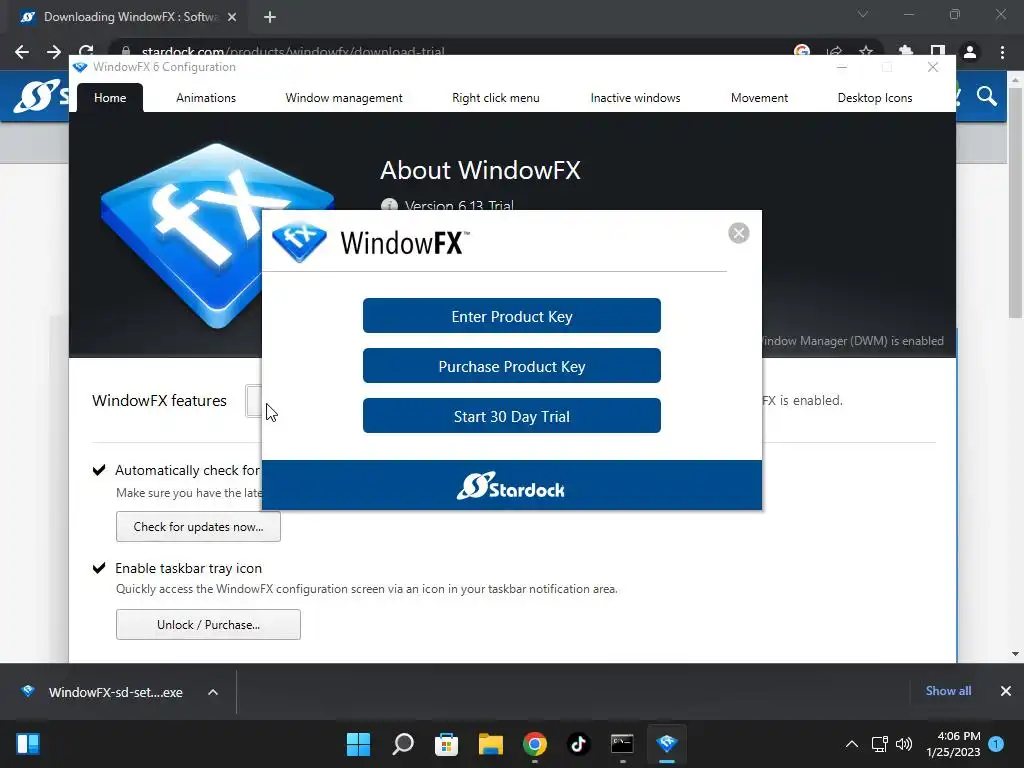Toggle Automatically check for updates checkbox
1024x768 pixels.
(99, 470)
